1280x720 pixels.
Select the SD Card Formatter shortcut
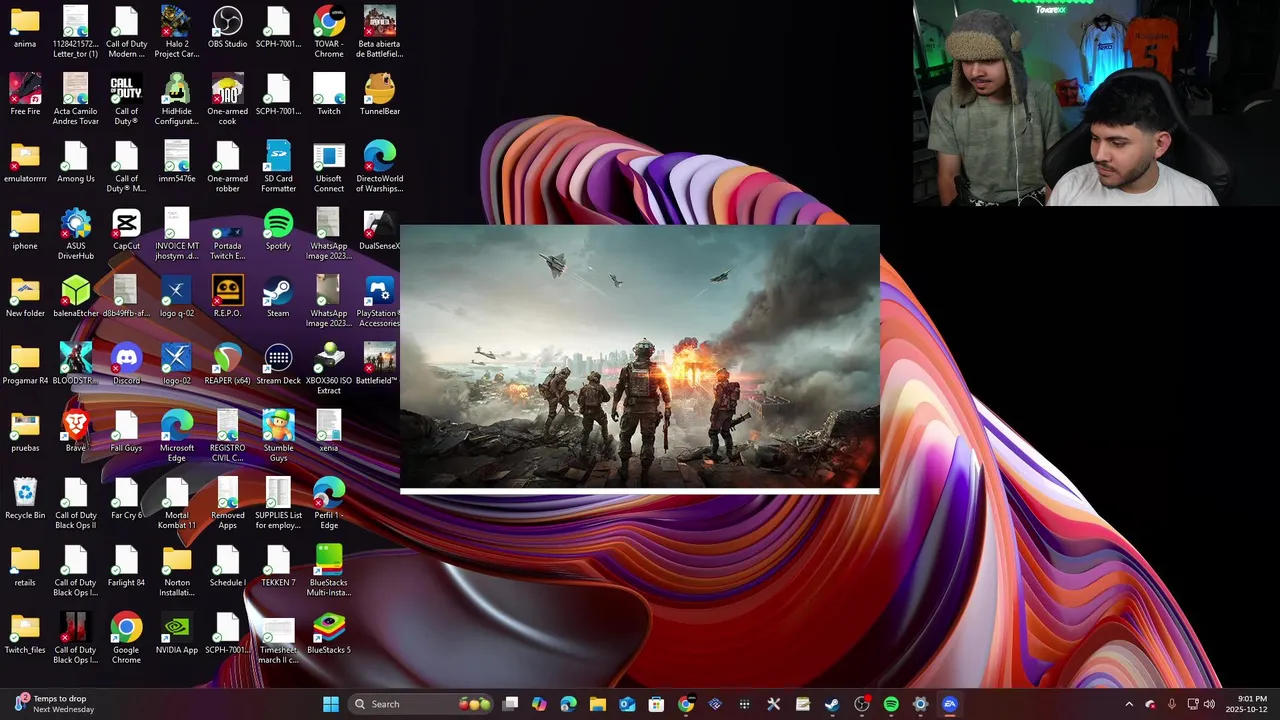(x=278, y=166)
